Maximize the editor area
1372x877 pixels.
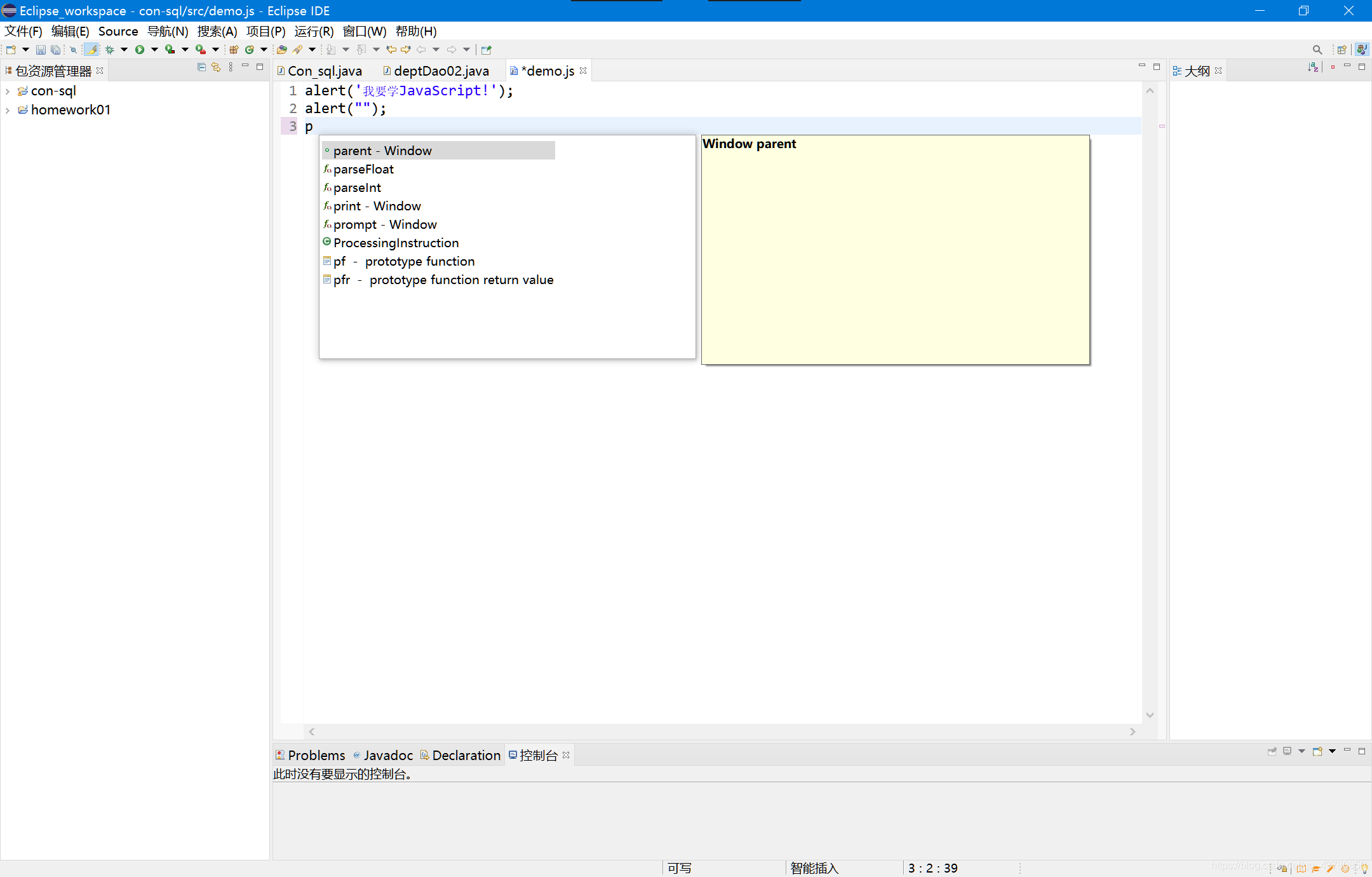pyautogui.click(x=1157, y=66)
